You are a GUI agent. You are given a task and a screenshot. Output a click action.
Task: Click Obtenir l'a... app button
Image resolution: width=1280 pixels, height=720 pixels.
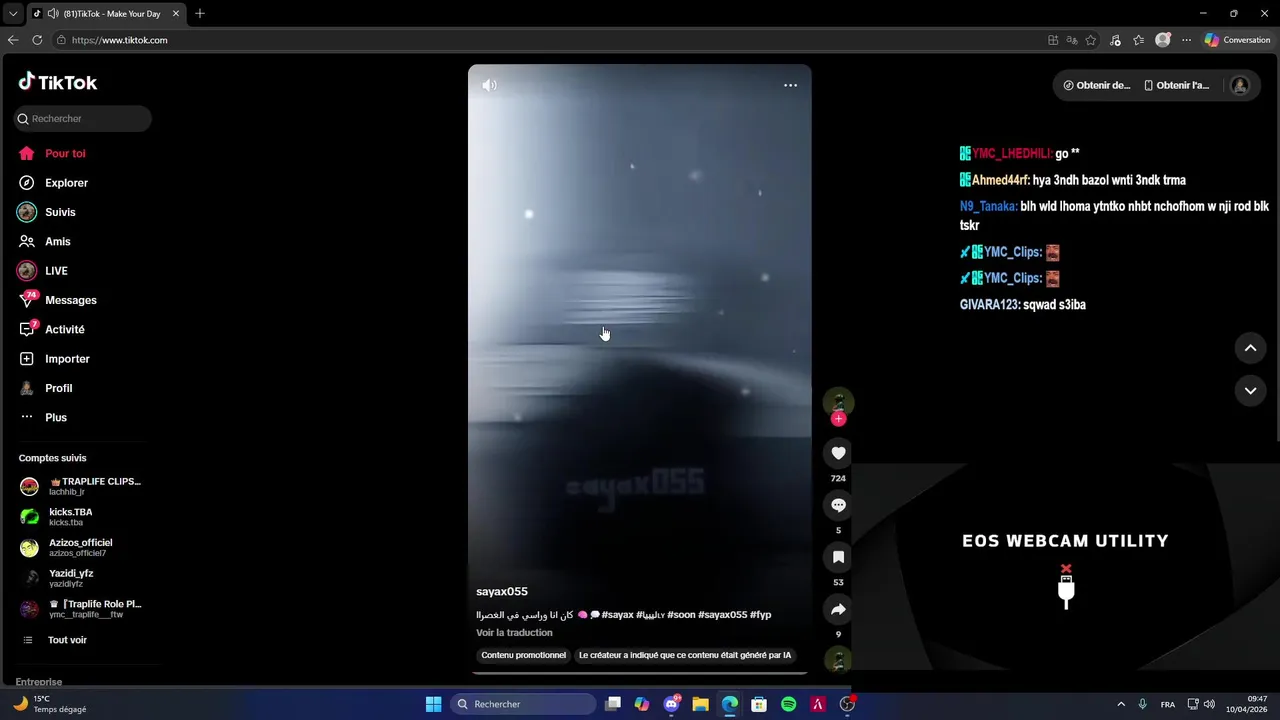tap(1177, 85)
